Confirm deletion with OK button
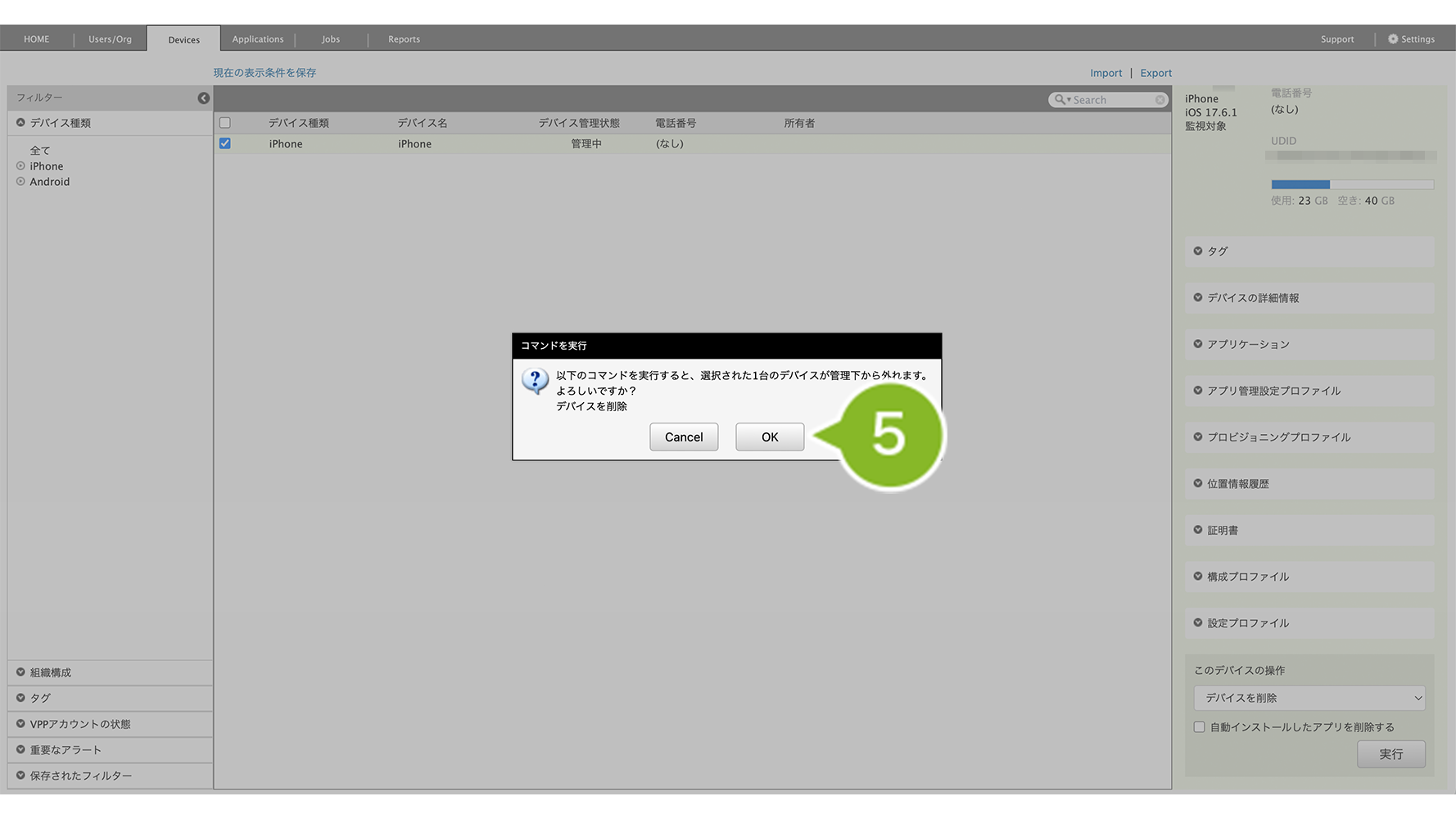 [x=769, y=437]
